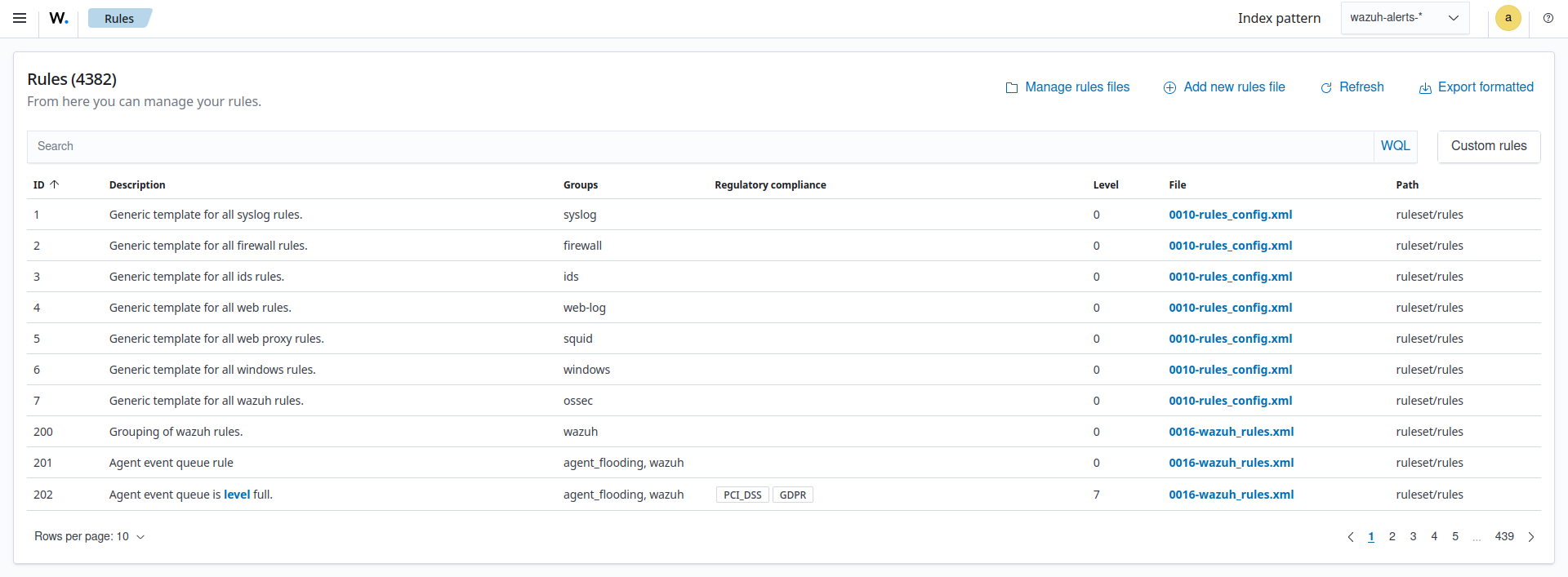The image size is (1568, 577).
Task: Toggle WQL query language button
Action: [x=1395, y=146]
